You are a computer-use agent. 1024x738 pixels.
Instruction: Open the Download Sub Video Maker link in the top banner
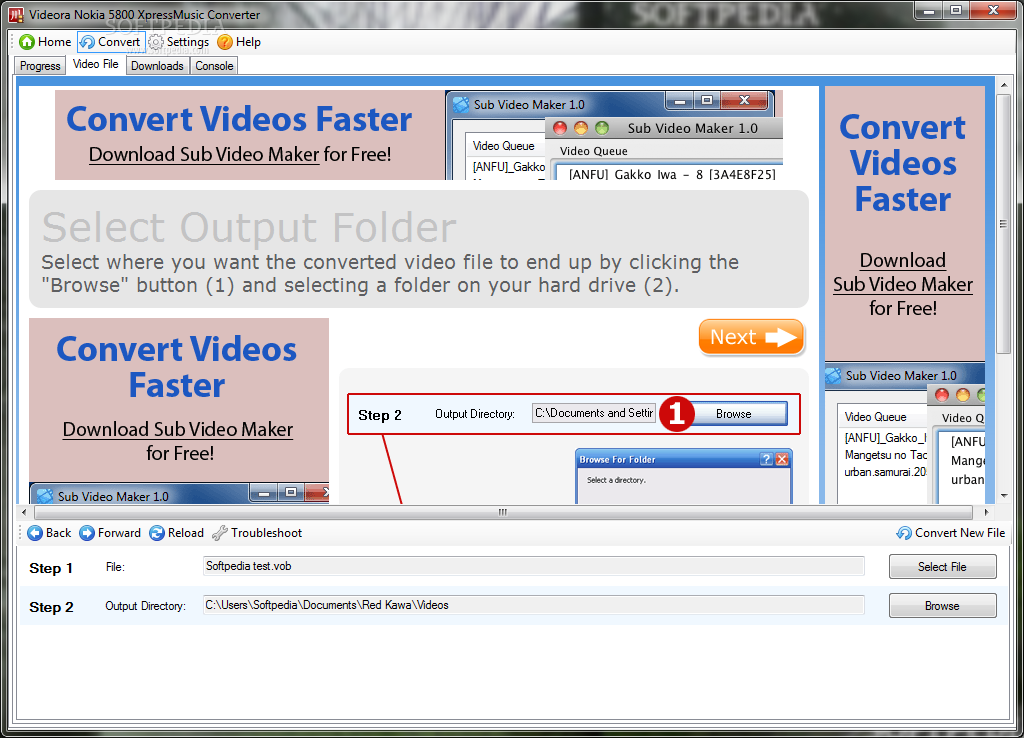pos(204,154)
